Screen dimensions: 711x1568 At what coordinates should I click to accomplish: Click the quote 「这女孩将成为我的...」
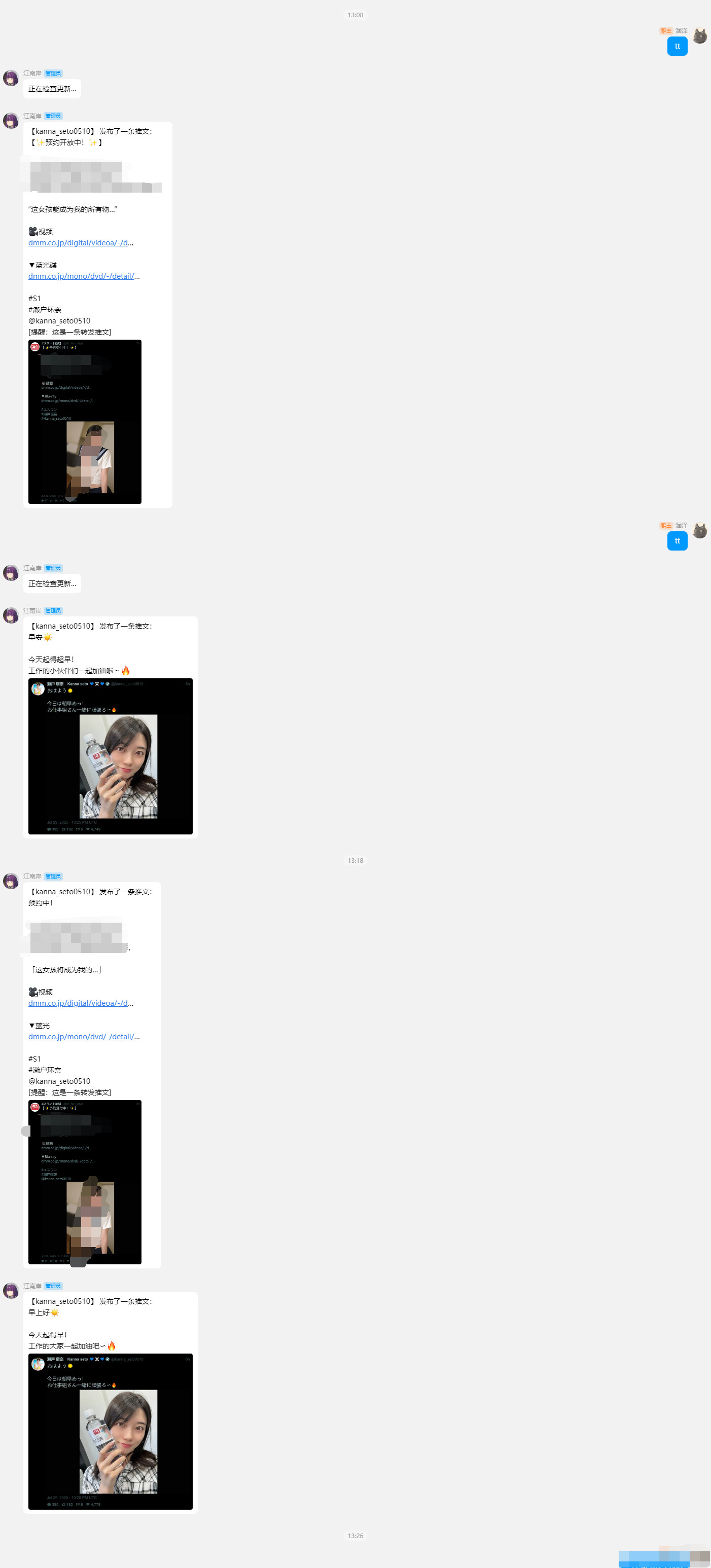pos(65,970)
